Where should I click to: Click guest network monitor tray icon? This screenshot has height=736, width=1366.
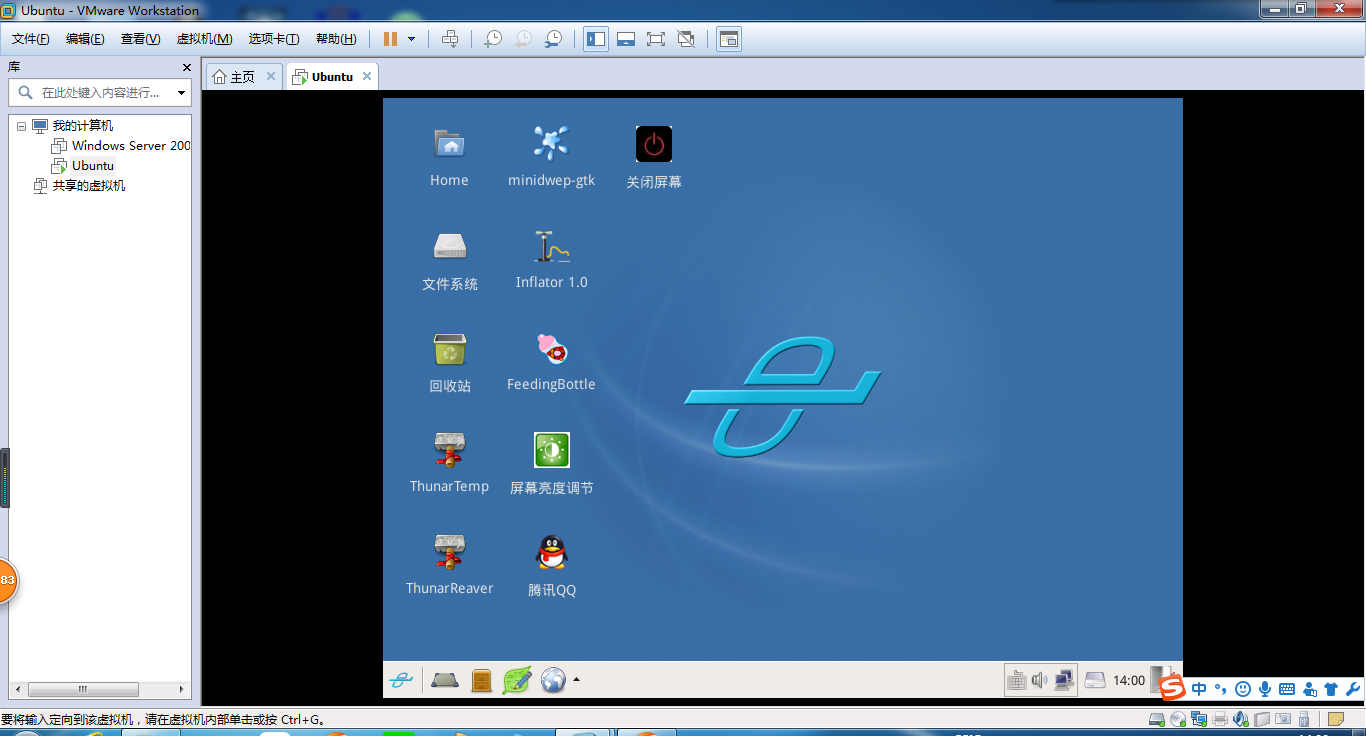(x=1064, y=681)
